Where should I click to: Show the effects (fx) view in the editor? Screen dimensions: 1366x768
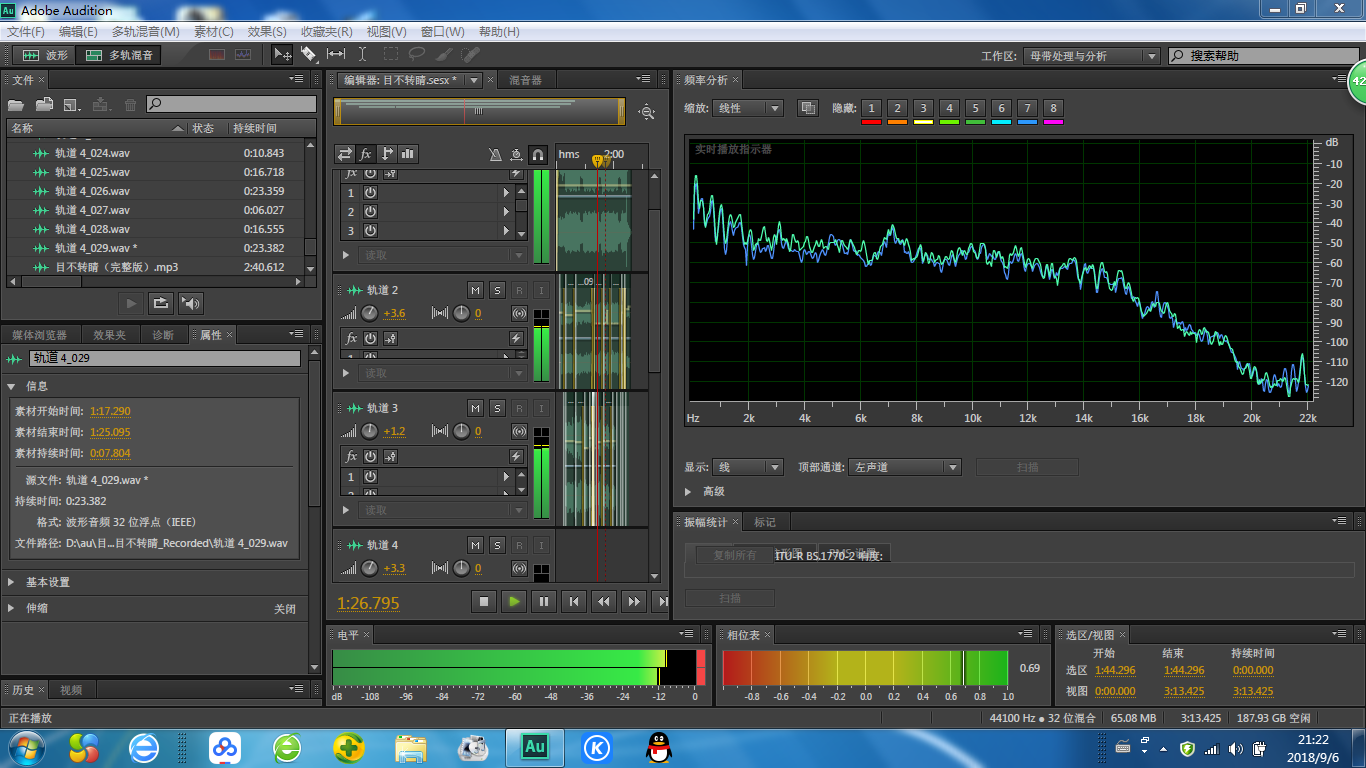pos(366,154)
